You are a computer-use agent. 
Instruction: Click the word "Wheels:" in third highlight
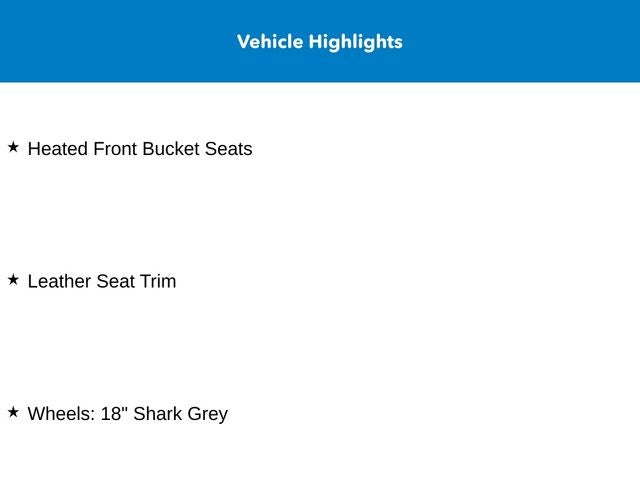point(61,414)
